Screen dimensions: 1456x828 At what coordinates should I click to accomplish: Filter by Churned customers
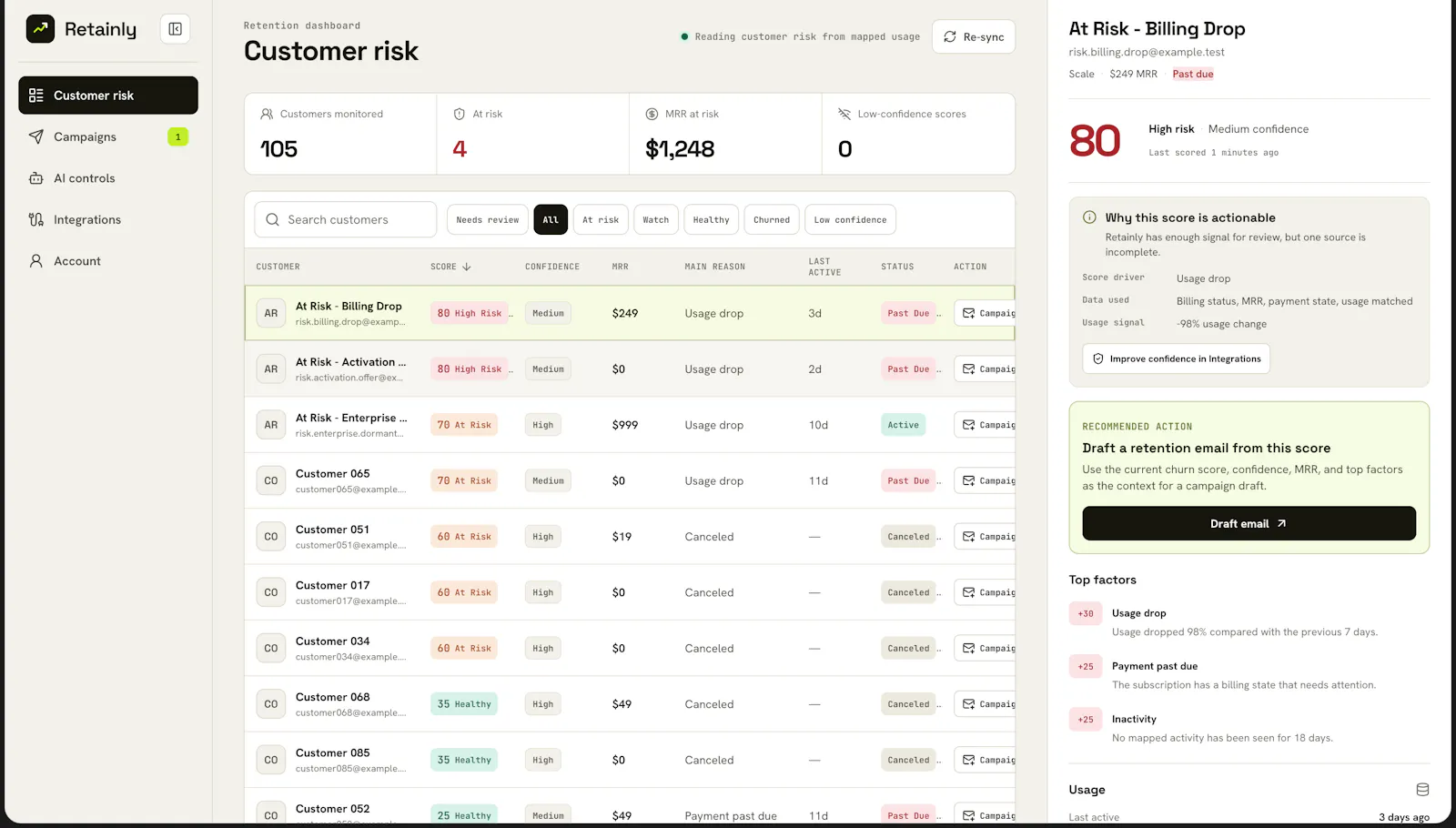tap(772, 219)
